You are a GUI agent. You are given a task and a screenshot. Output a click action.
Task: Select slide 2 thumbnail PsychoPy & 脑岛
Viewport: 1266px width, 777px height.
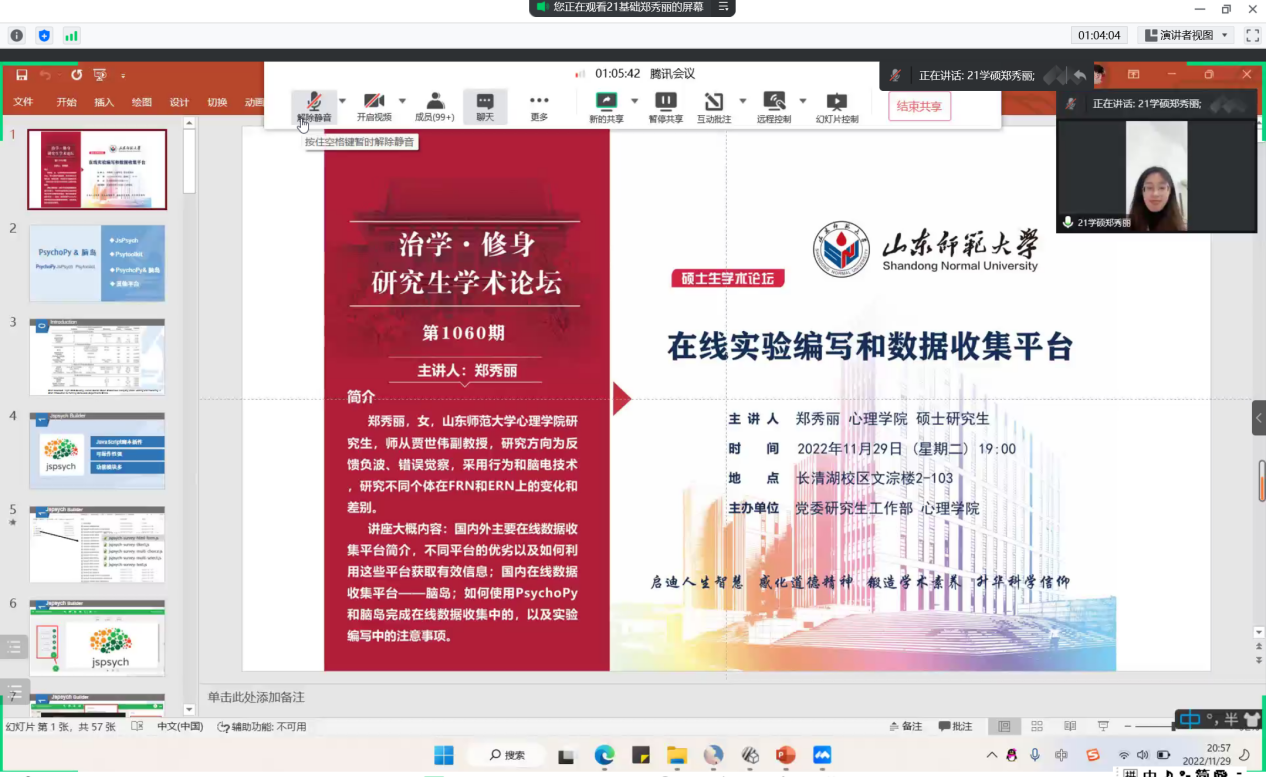click(97, 263)
